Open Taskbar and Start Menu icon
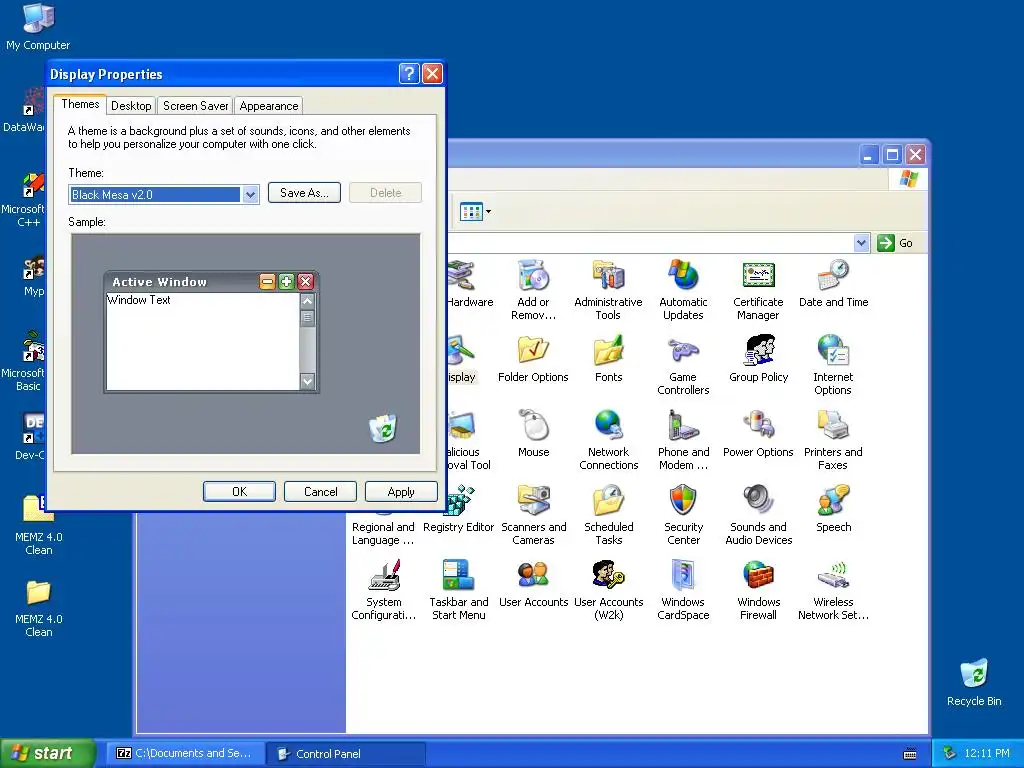Screen dimensions: 1024x768 (x=458, y=590)
